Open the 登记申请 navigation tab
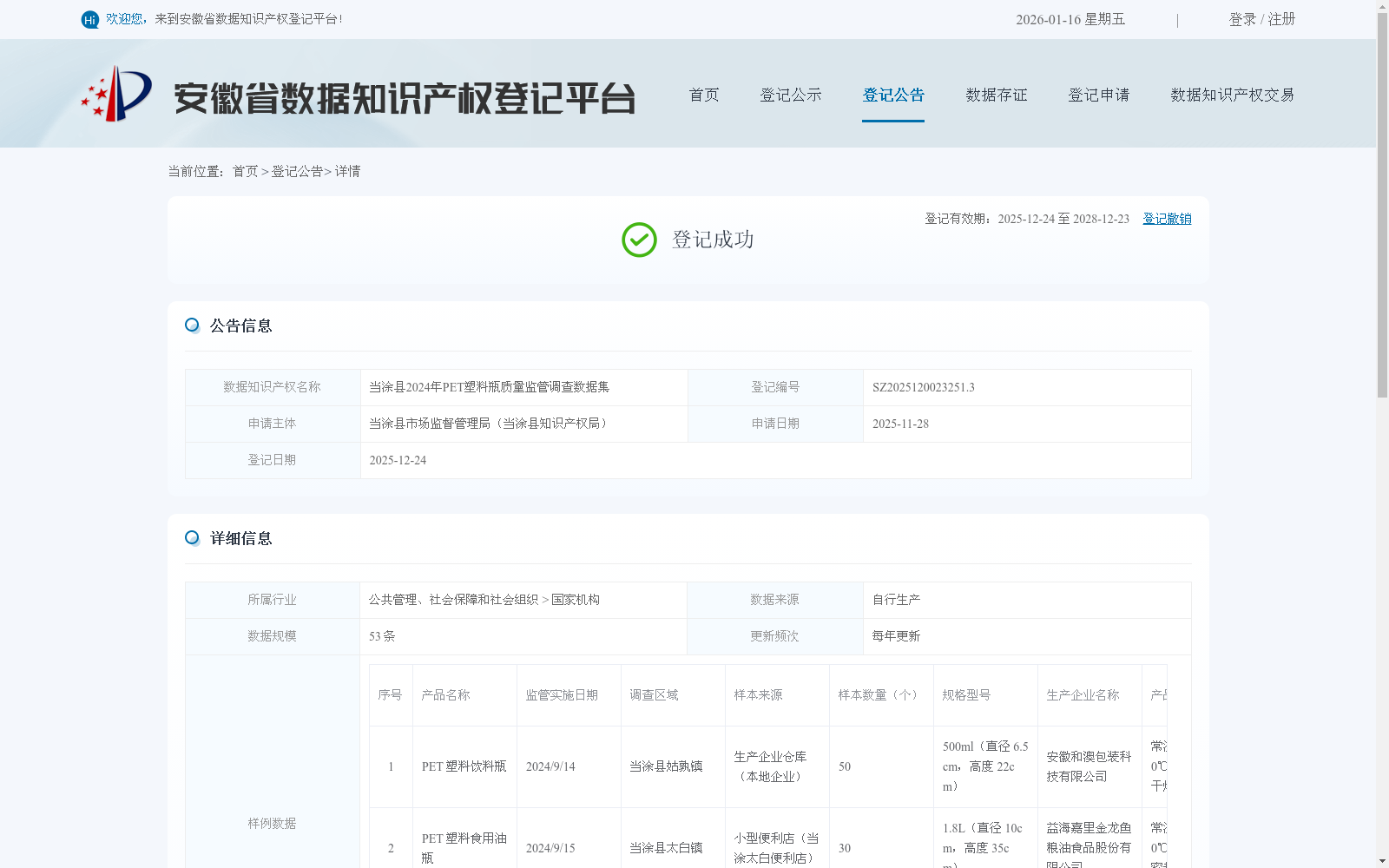Image resolution: width=1389 pixels, height=868 pixels. [1099, 95]
